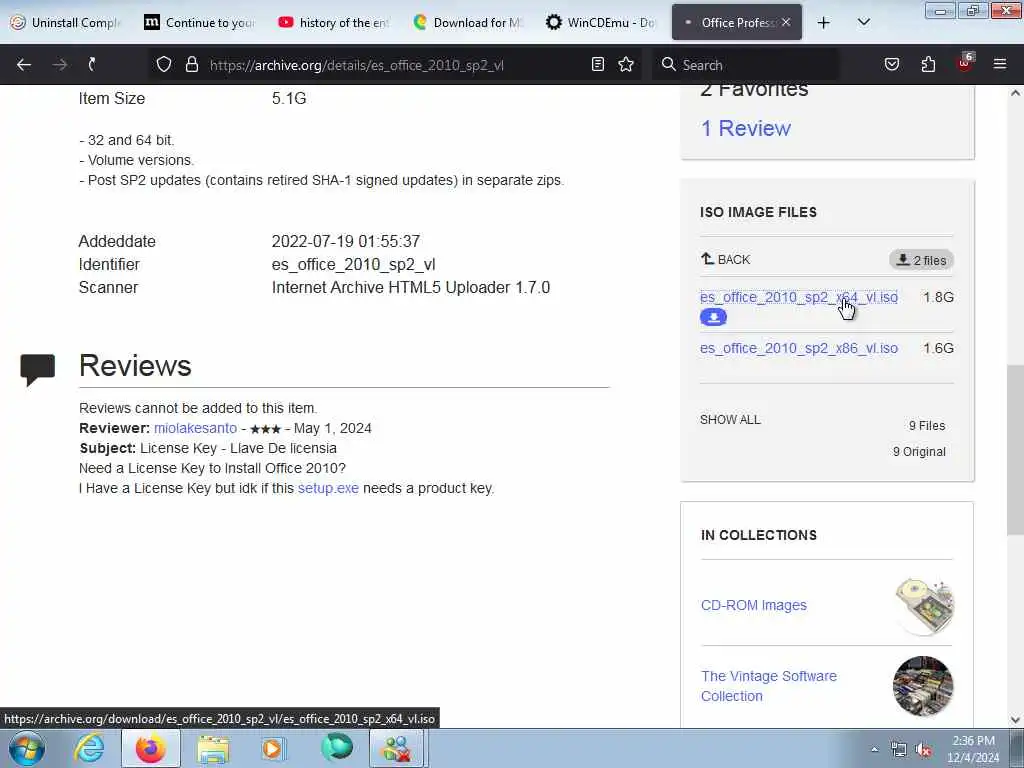1024x768 pixels.
Task: Click the address bar URL field
Action: click(395, 65)
